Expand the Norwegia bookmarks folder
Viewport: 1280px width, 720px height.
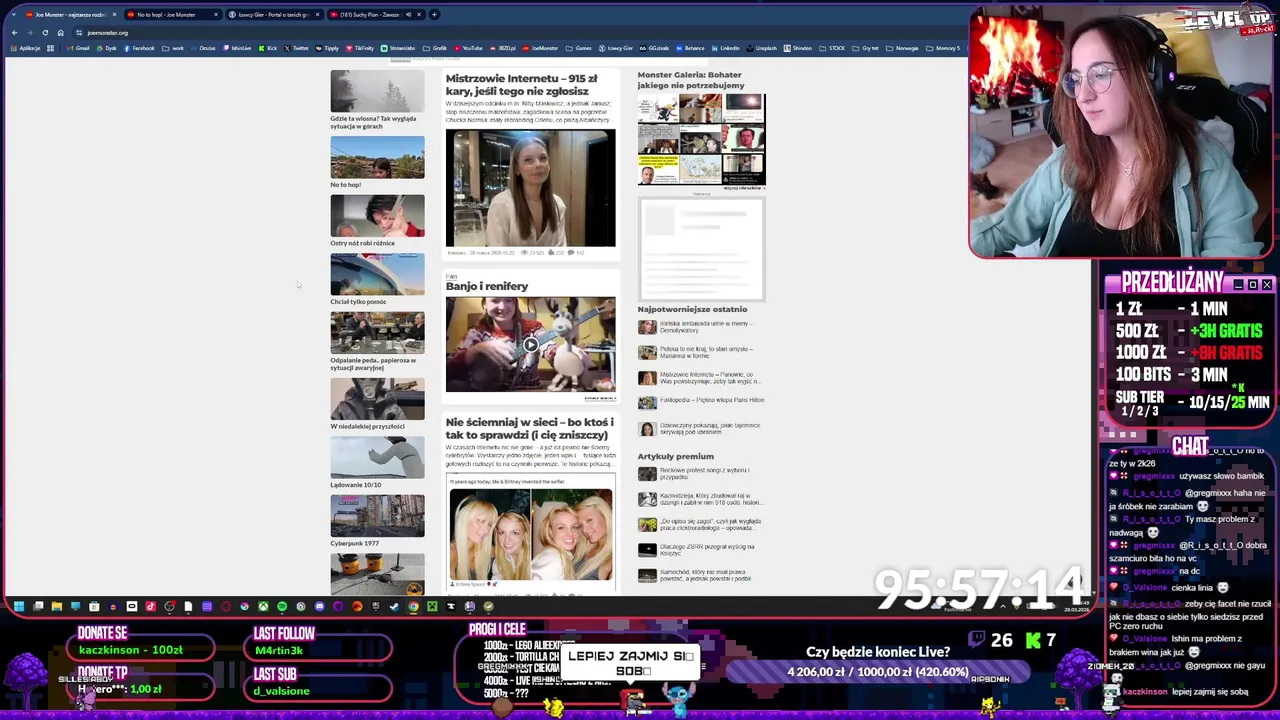[902, 48]
